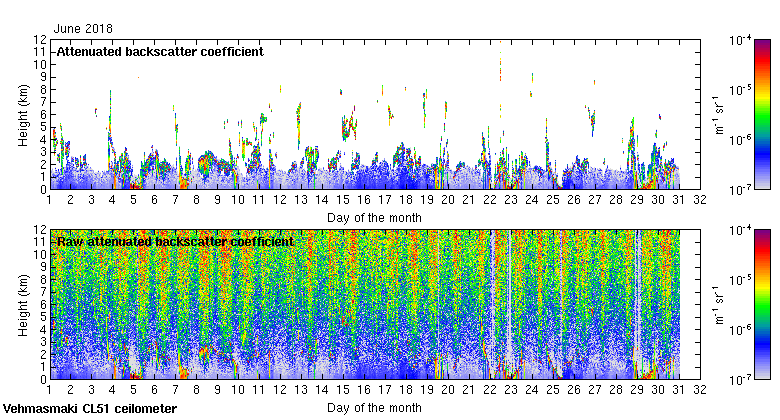This screenshot has height=420, width=780.
Task: Click the 0 km height tick on top plot
Action: click(x=43, y=190)
